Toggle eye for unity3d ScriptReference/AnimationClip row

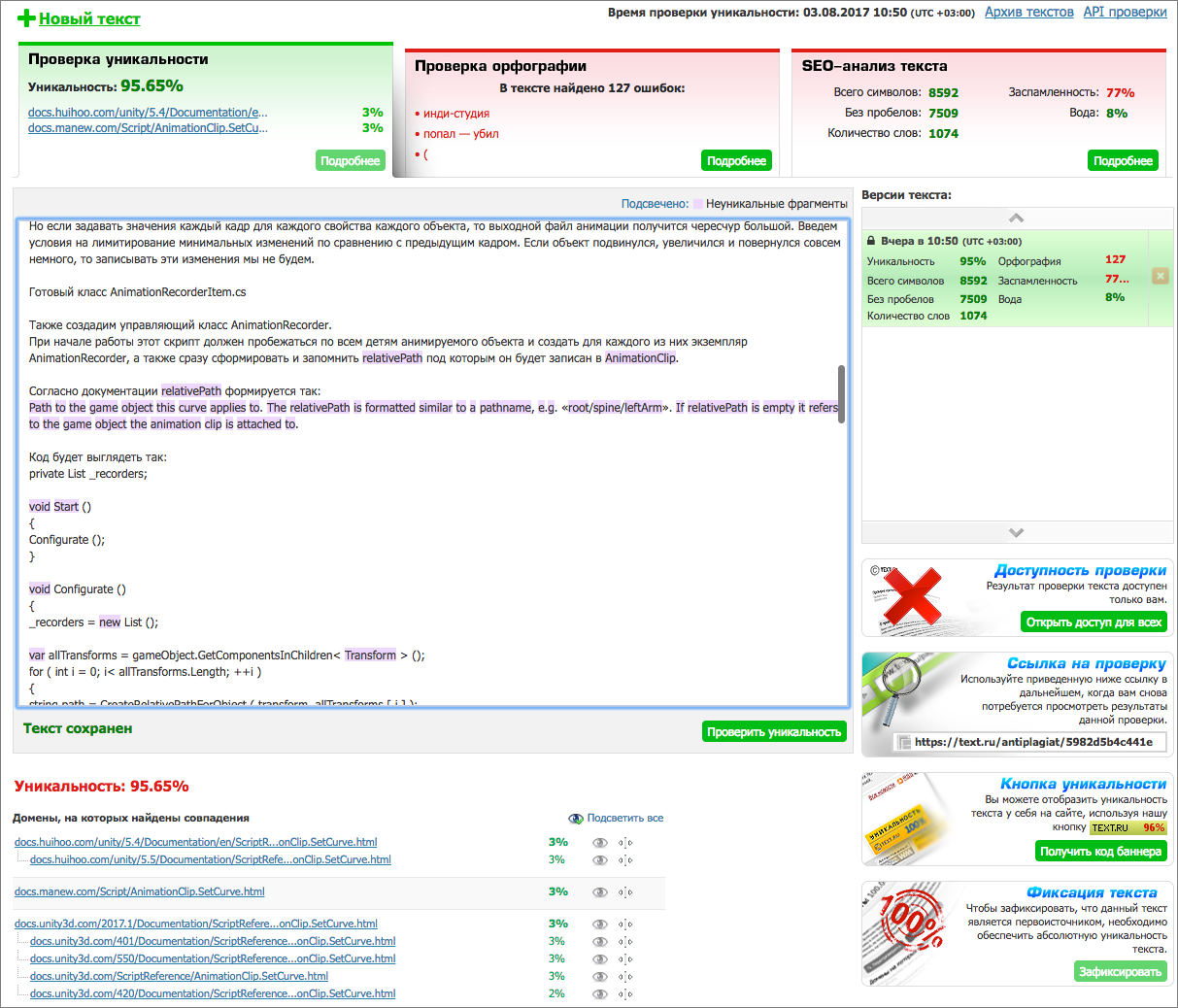click(600, 977)
